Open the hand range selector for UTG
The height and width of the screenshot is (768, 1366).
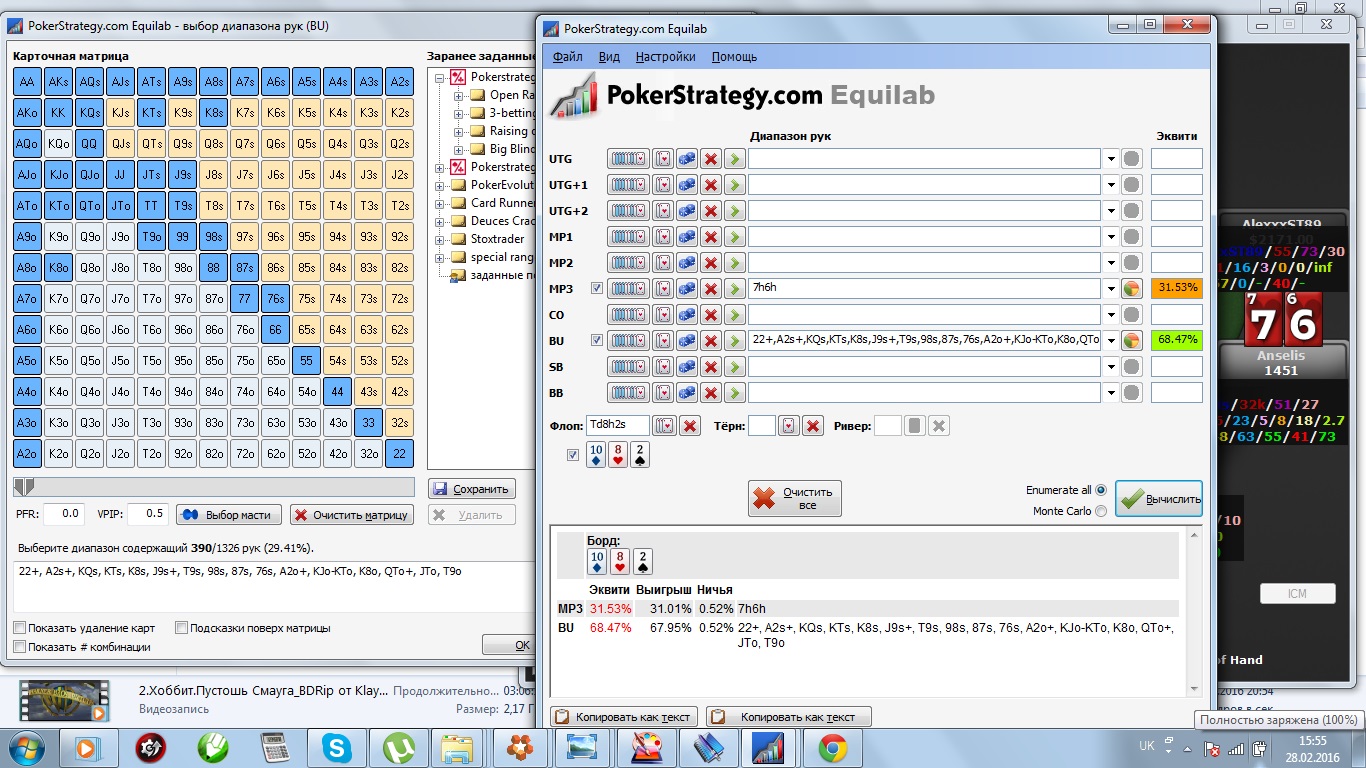pyautogui.click(x=628, y=159)
